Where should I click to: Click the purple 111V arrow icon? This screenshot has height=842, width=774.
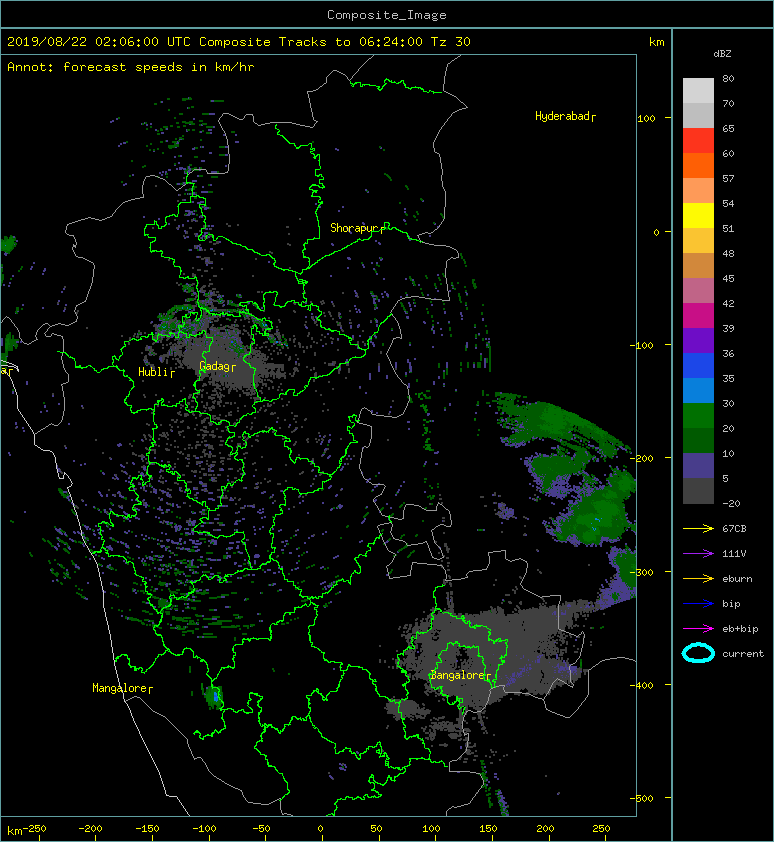click(x=698, y=554)
